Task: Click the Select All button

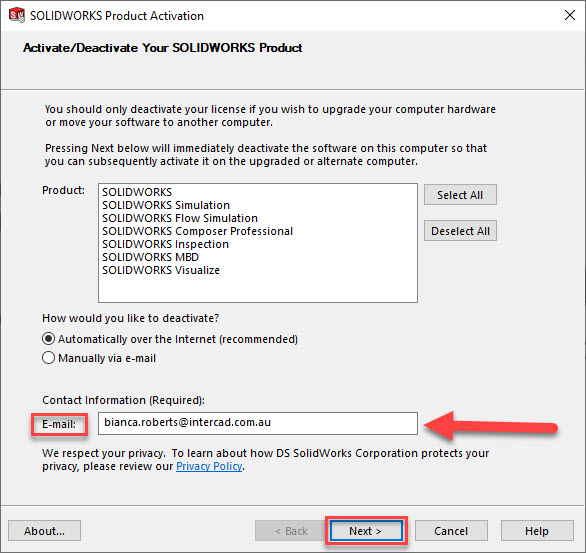Action: (x=460, y=195)
